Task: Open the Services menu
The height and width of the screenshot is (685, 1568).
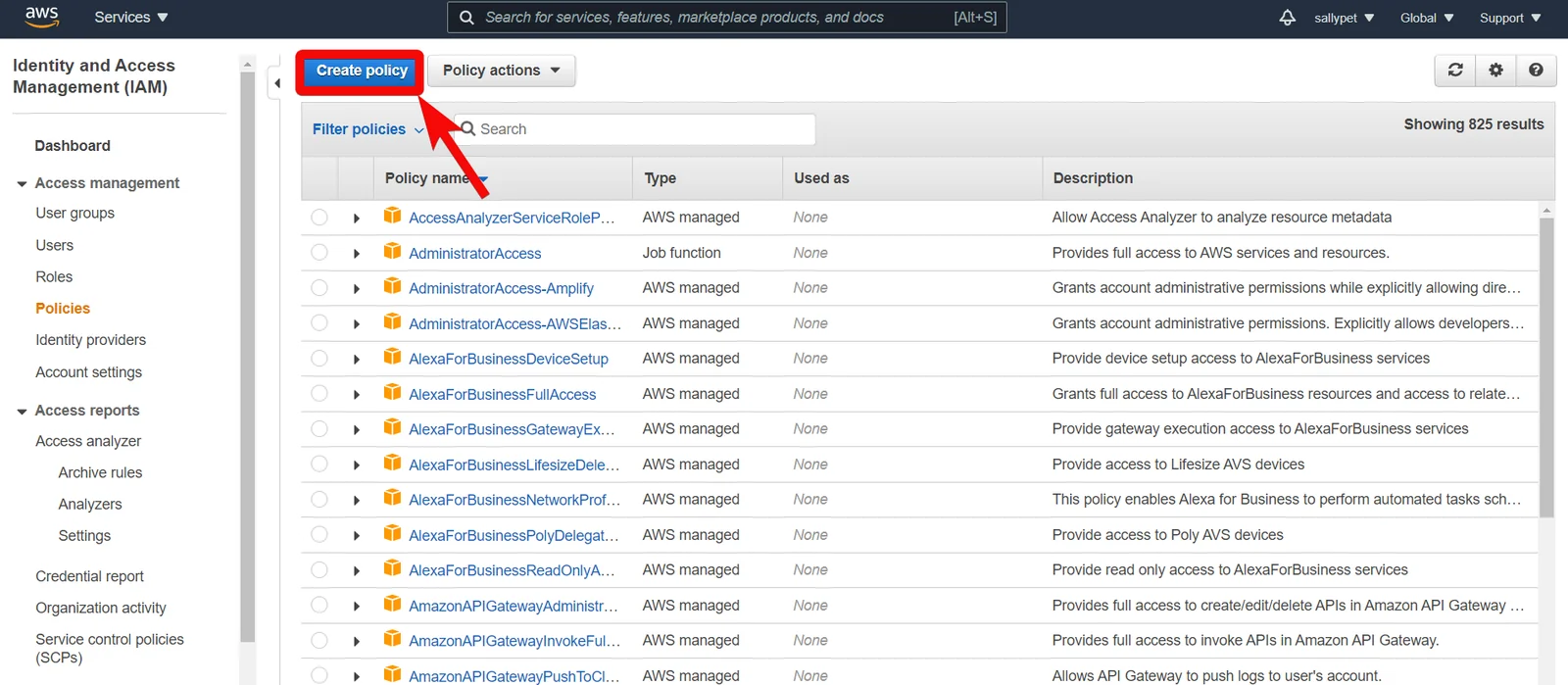Action: click(x=131, y=18)
